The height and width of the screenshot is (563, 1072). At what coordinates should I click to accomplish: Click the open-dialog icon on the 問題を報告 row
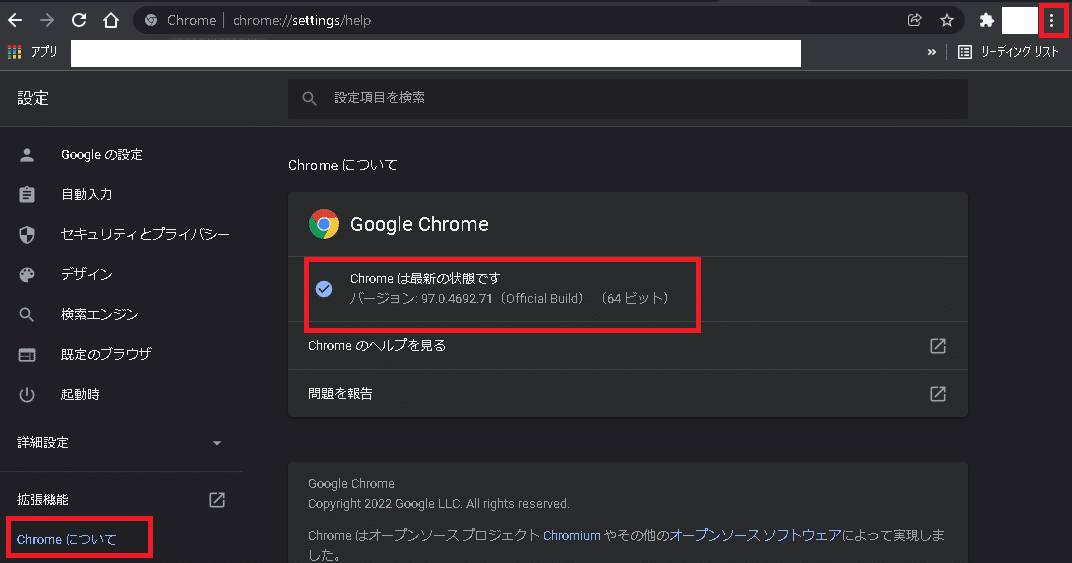[x=938, y=393]
